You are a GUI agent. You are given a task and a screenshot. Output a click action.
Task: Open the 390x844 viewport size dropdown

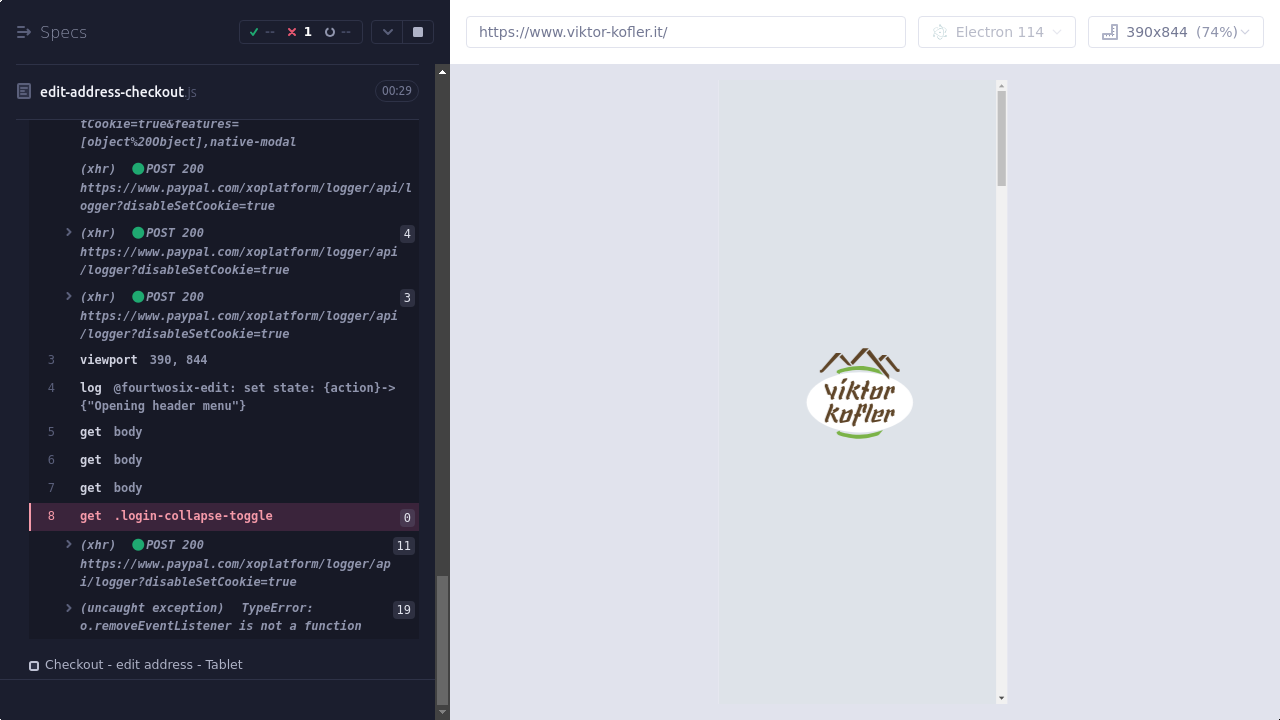[x=1175, y=32]
